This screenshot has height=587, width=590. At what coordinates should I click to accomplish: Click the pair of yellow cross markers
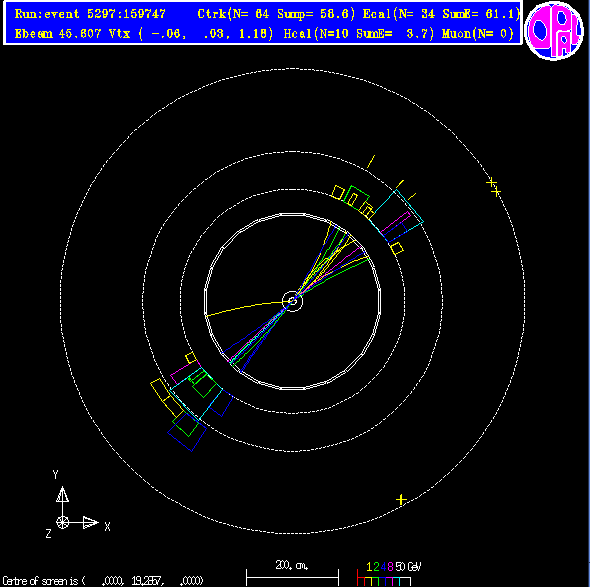click(x=493, y=187)
